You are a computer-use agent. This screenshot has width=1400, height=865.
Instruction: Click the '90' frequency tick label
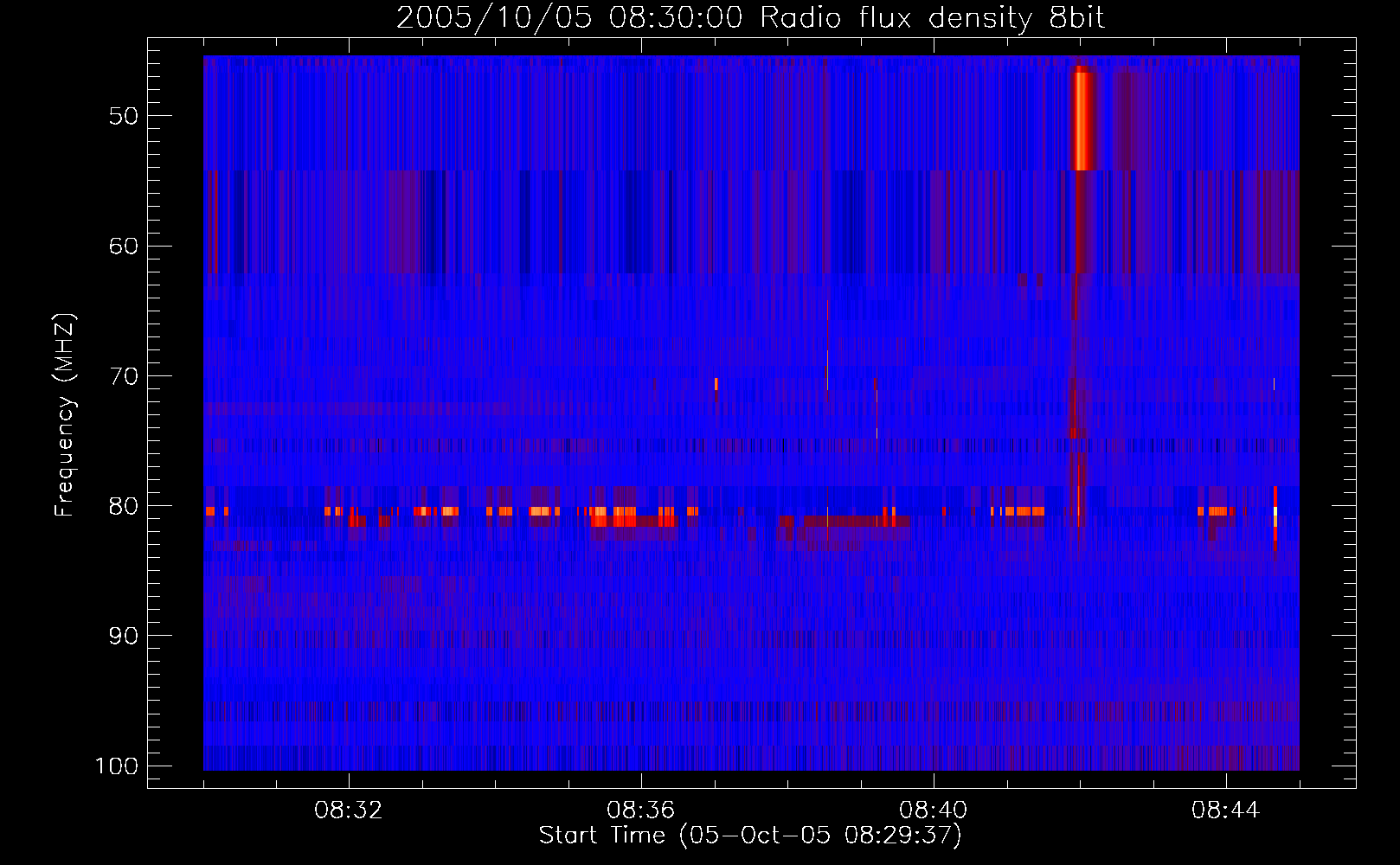click(x=124, y=636)
